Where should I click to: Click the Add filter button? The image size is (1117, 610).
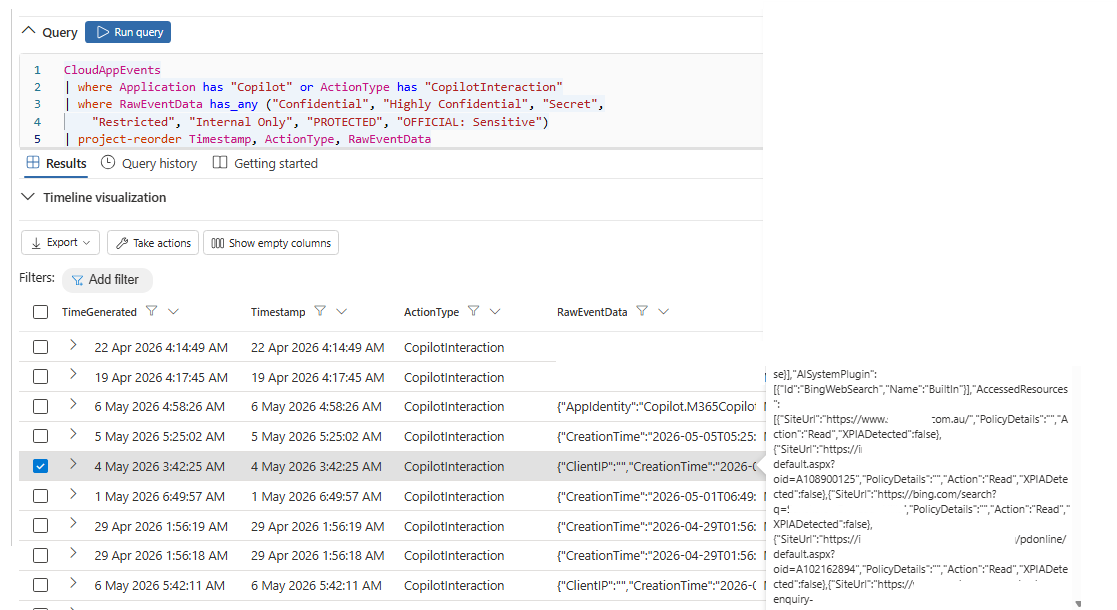(x=107, y=279)
